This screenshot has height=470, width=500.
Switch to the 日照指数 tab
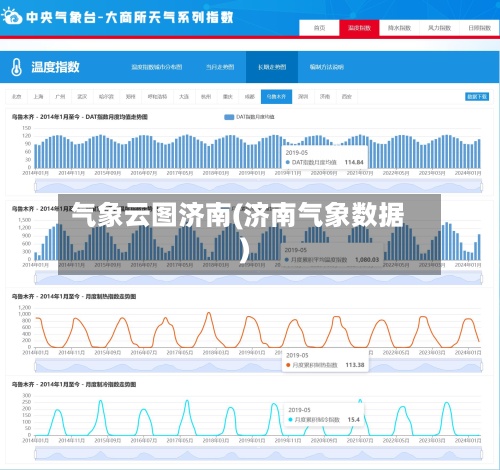(x=479, y=28)
